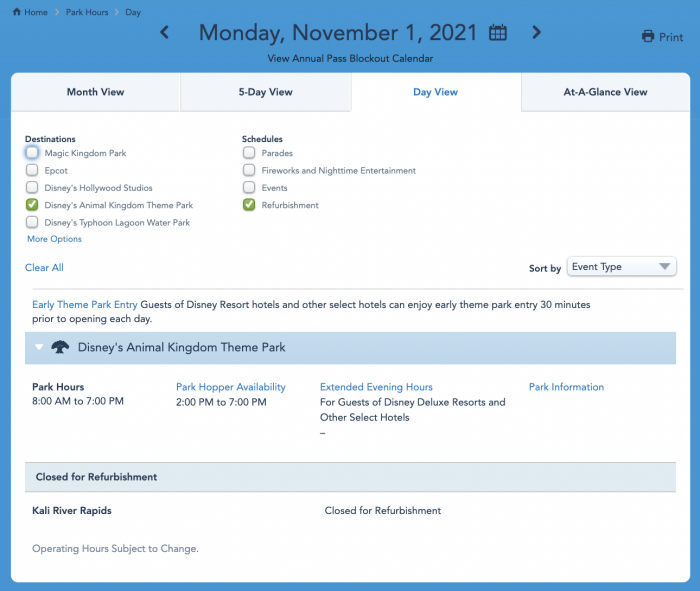The width and height of the screenshot is (700, 591).
Task: Click Disney's Animal Kingdom Theme Park section title
Action: pyautogui.click(x=181, y=347)
